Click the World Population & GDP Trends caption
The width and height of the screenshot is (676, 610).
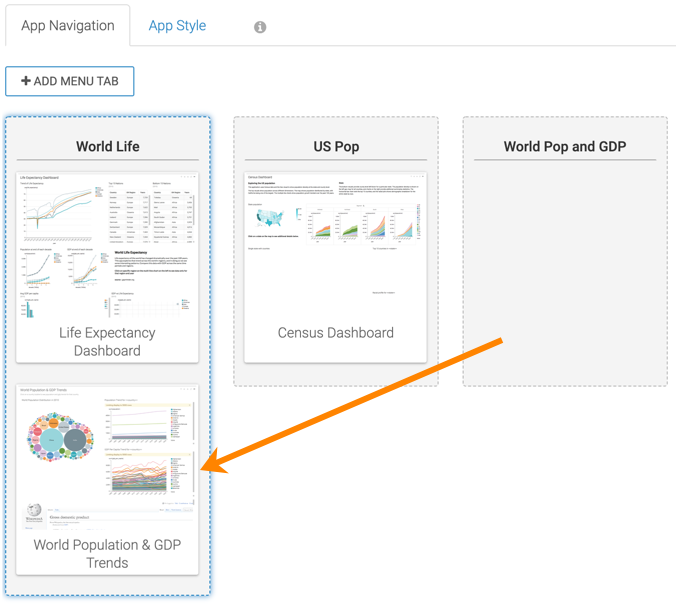(x=107, y=553)
